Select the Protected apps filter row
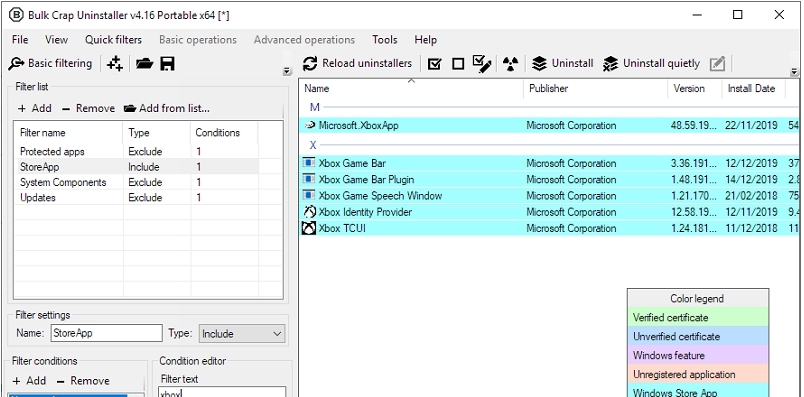 (x=148, y=151)
